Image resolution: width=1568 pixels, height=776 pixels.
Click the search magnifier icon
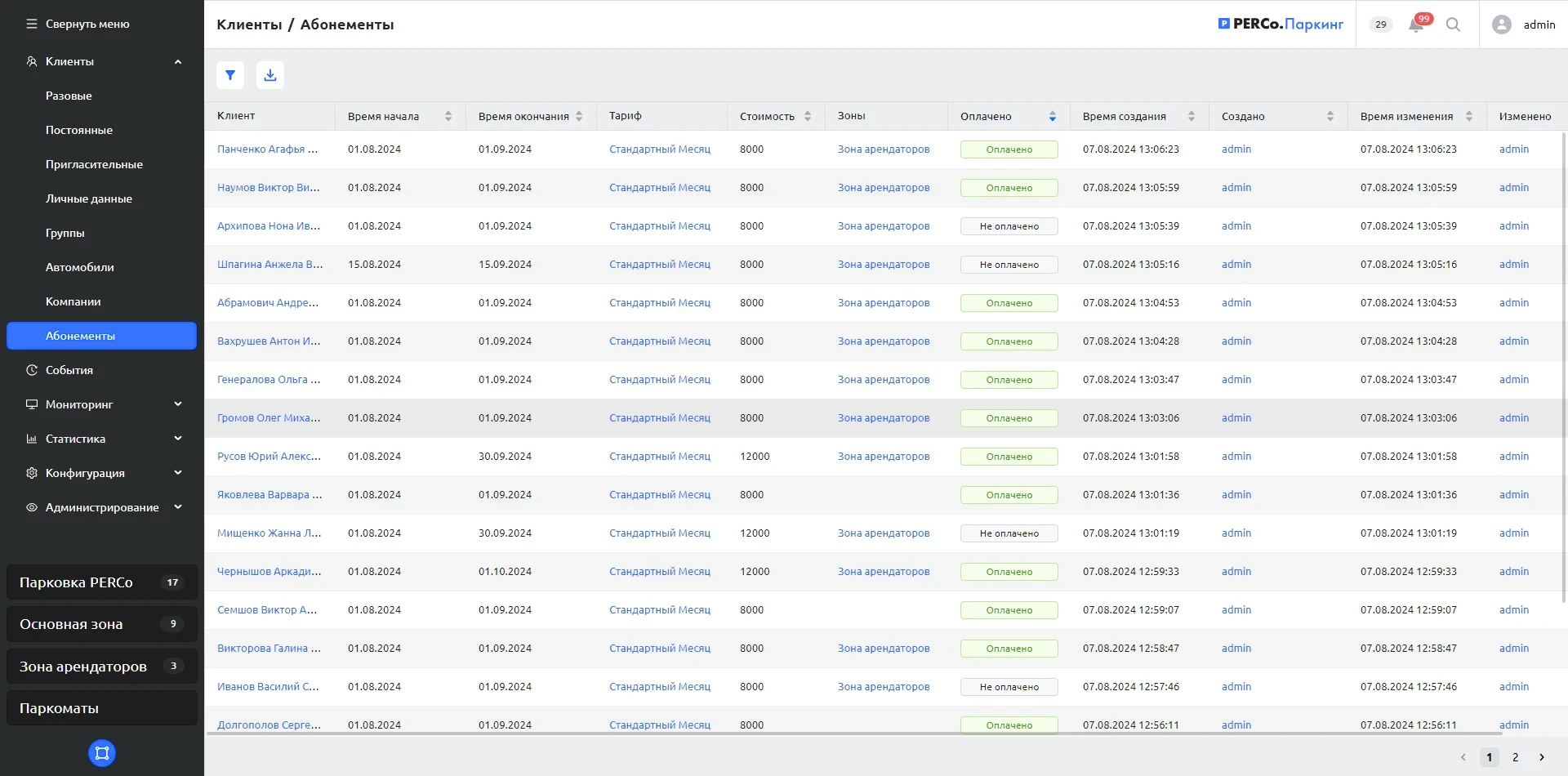1453,25
